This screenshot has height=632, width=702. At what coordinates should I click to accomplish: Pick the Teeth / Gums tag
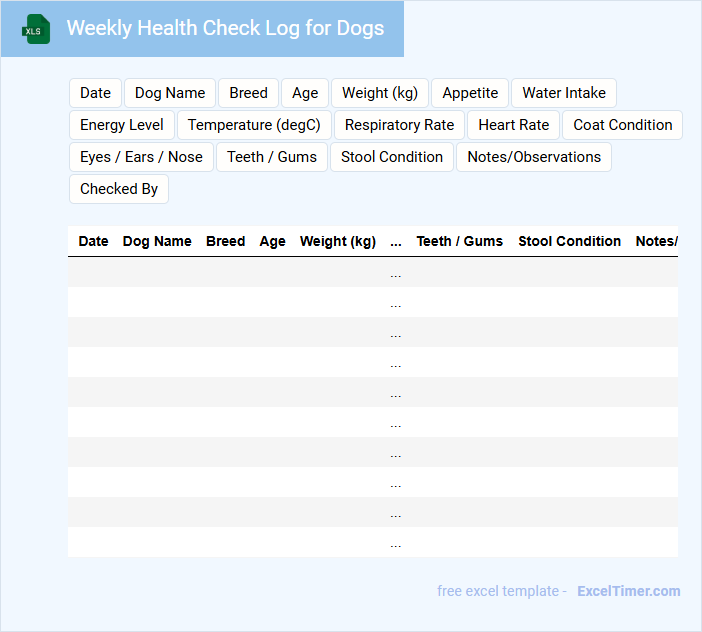tap(272, 157)
